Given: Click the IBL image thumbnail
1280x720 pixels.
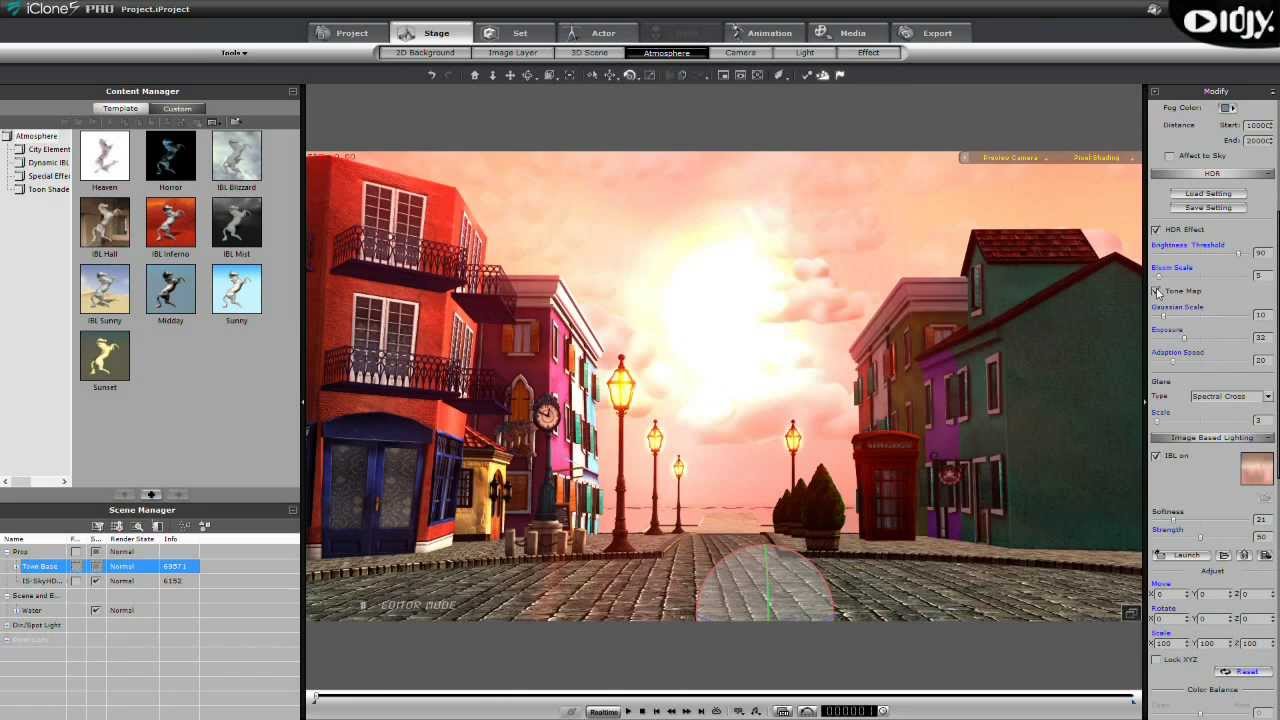Looking at the screenshot, I should coord(1257,468).
